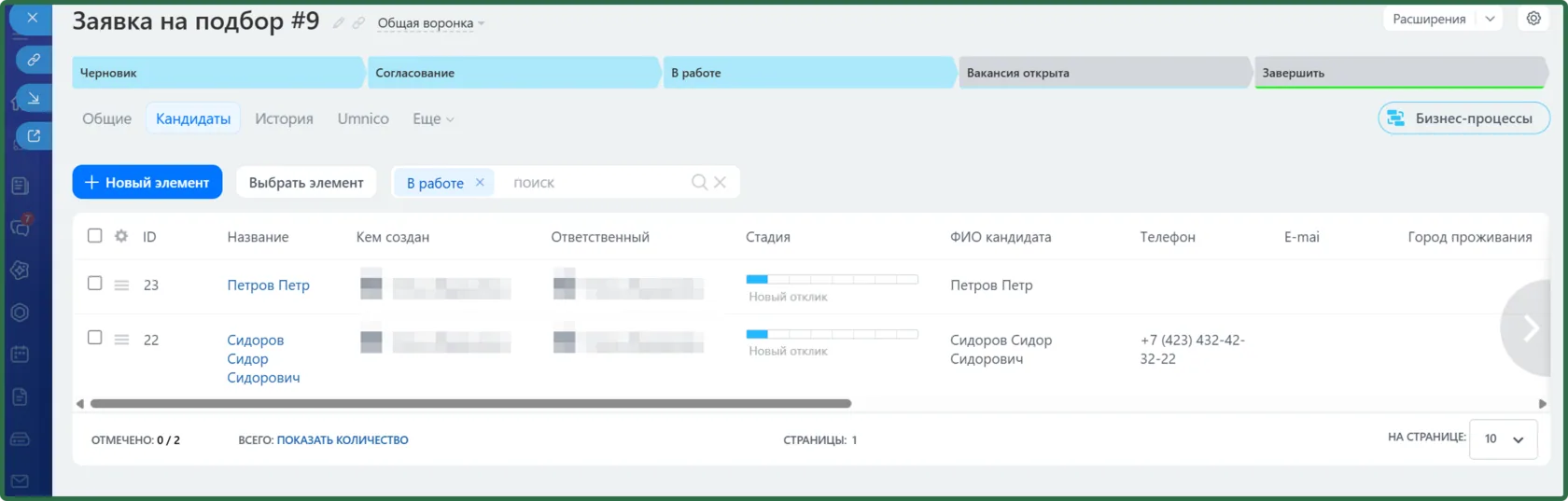1568x501 pixels.
Task: Click phone number '+7 (423) 432-42-32-22'
Action: [1192, 349]
